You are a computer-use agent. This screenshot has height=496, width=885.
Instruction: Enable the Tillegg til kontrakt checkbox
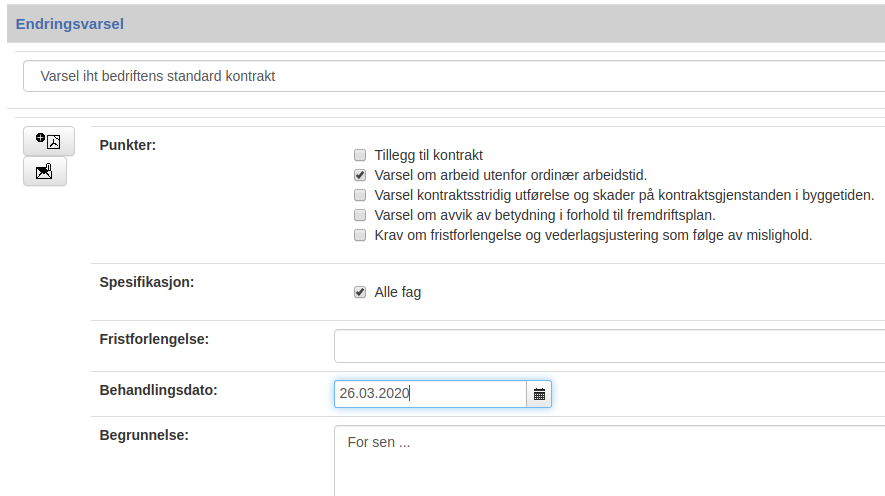click(360, 155)
